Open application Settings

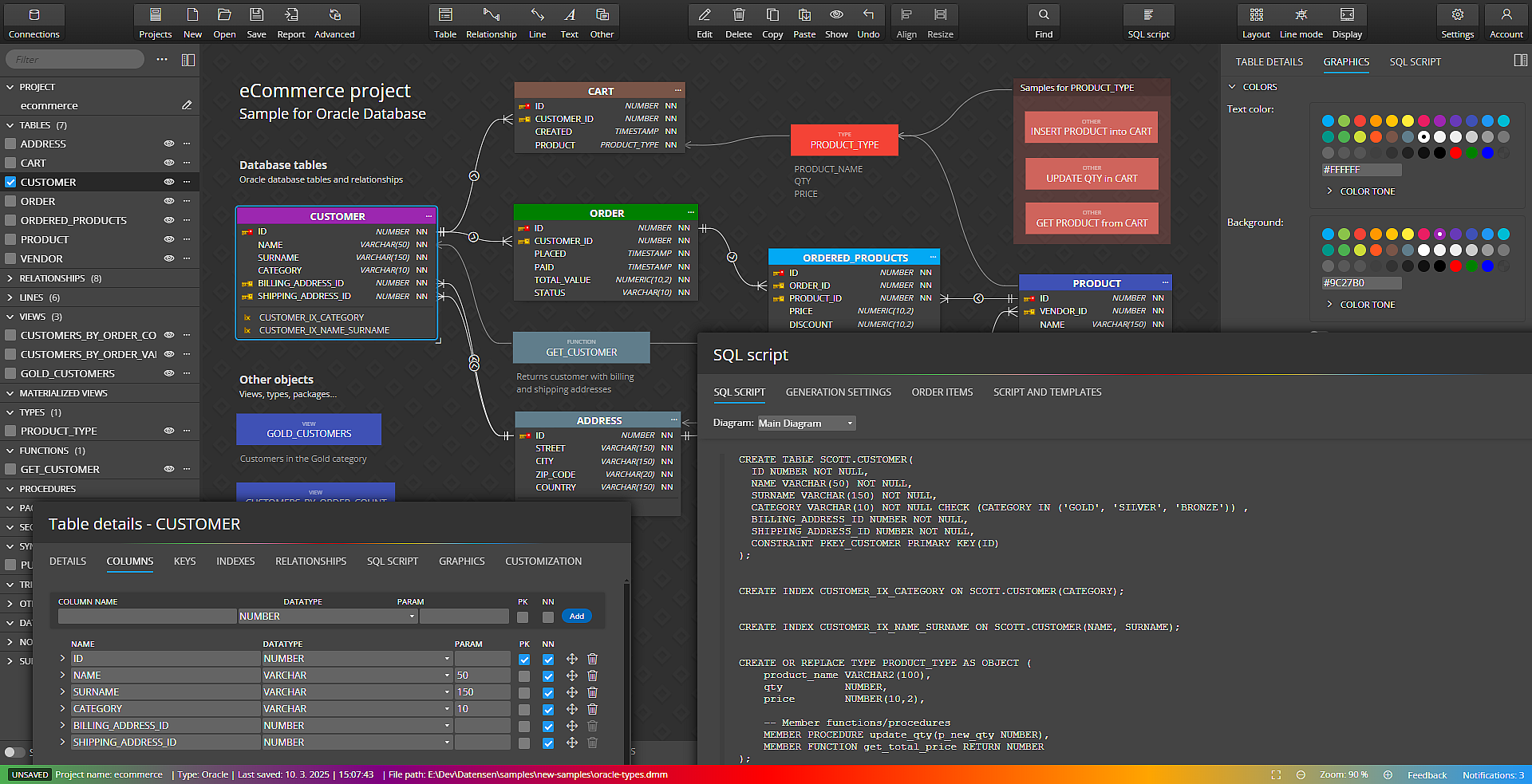tap(1457, 22)
